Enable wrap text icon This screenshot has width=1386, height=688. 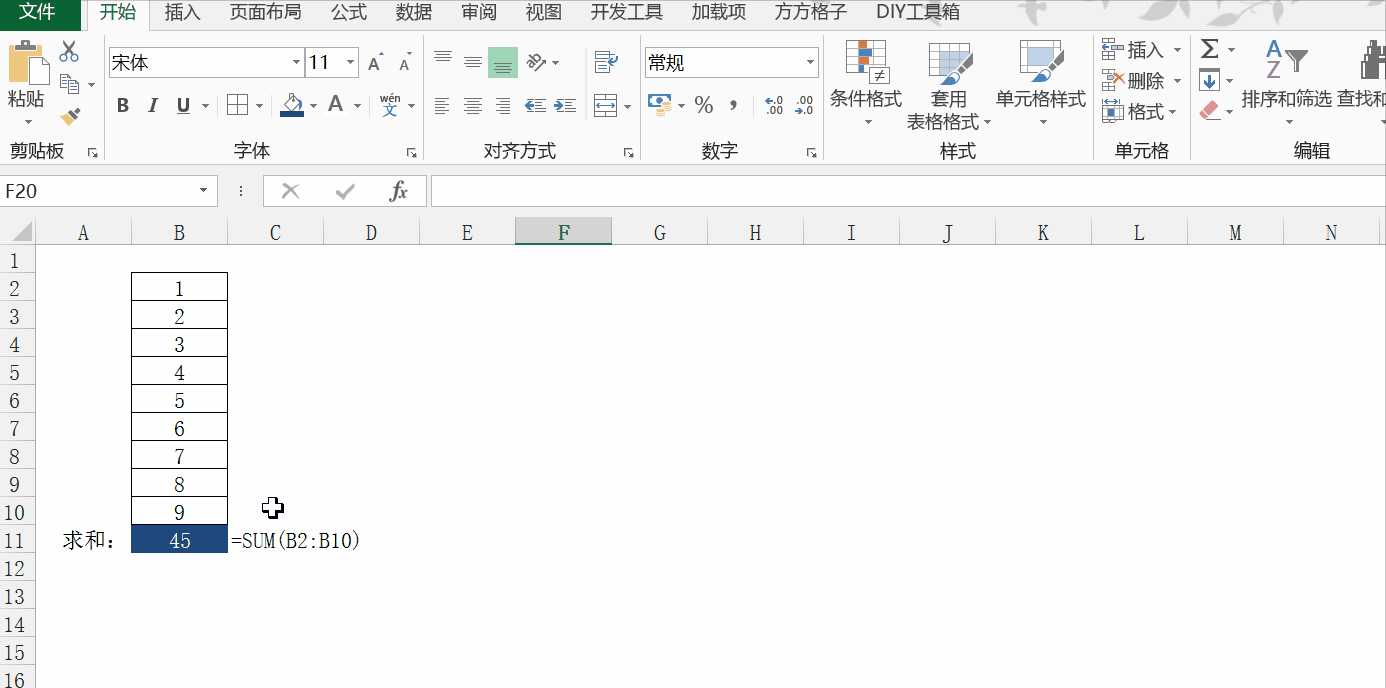pos(606,62)
